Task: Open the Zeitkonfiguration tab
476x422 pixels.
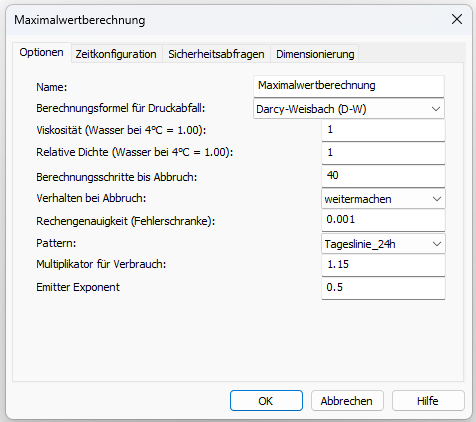Action: (116, 54)
